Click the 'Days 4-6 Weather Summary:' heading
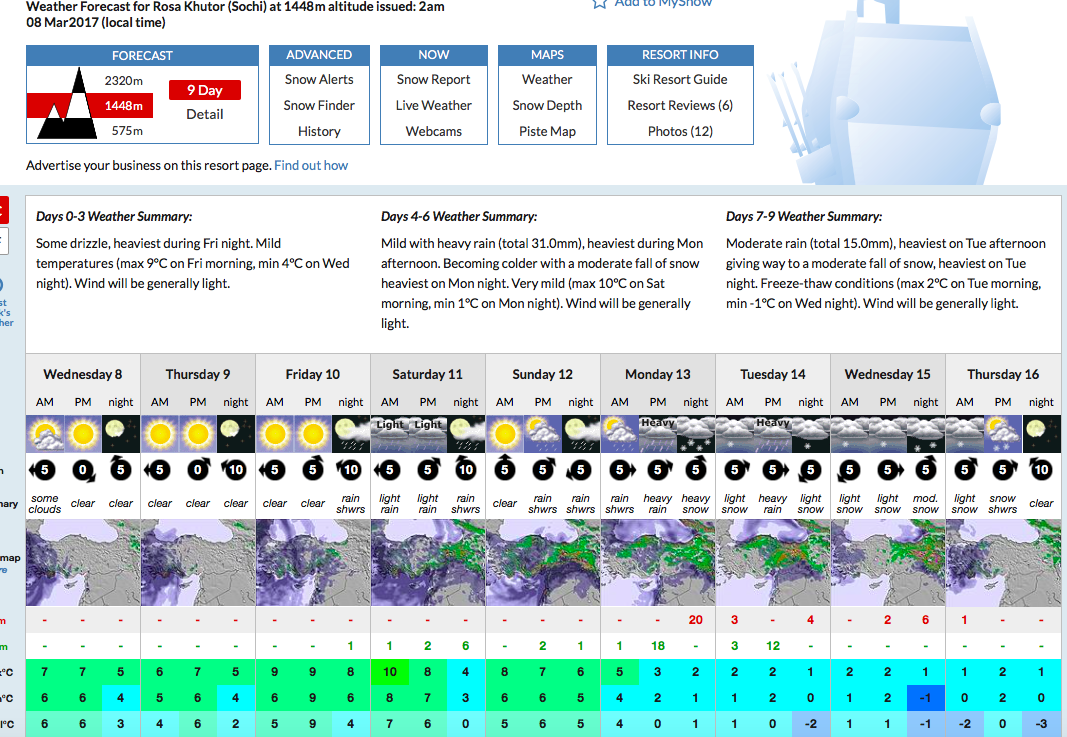The height and width of the screenshot is (737, 1067). point(459,216)
